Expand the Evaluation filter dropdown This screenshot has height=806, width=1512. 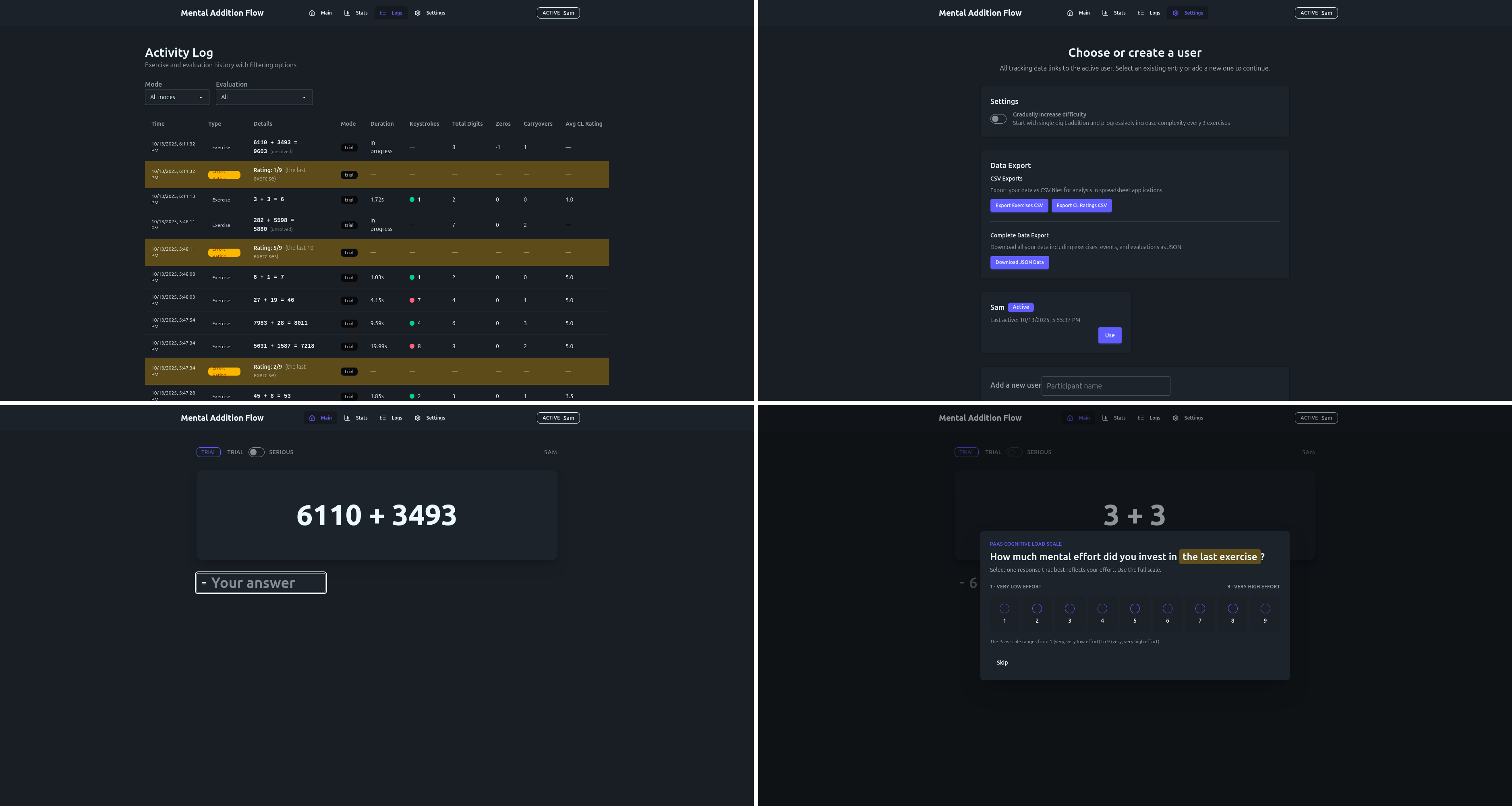point(264,98)
